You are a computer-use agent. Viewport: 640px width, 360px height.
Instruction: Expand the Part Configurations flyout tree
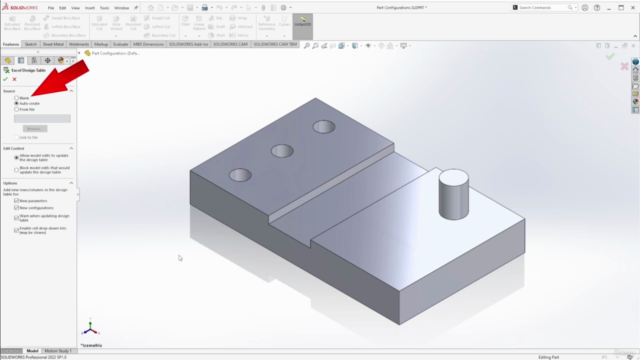pyautogui.click(x=80, y=53)
